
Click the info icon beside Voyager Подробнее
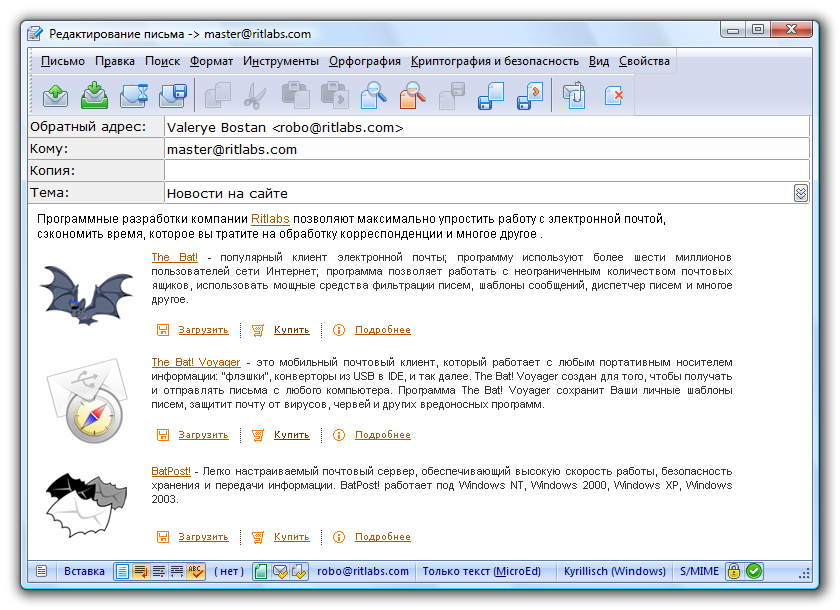click(339, 435)
